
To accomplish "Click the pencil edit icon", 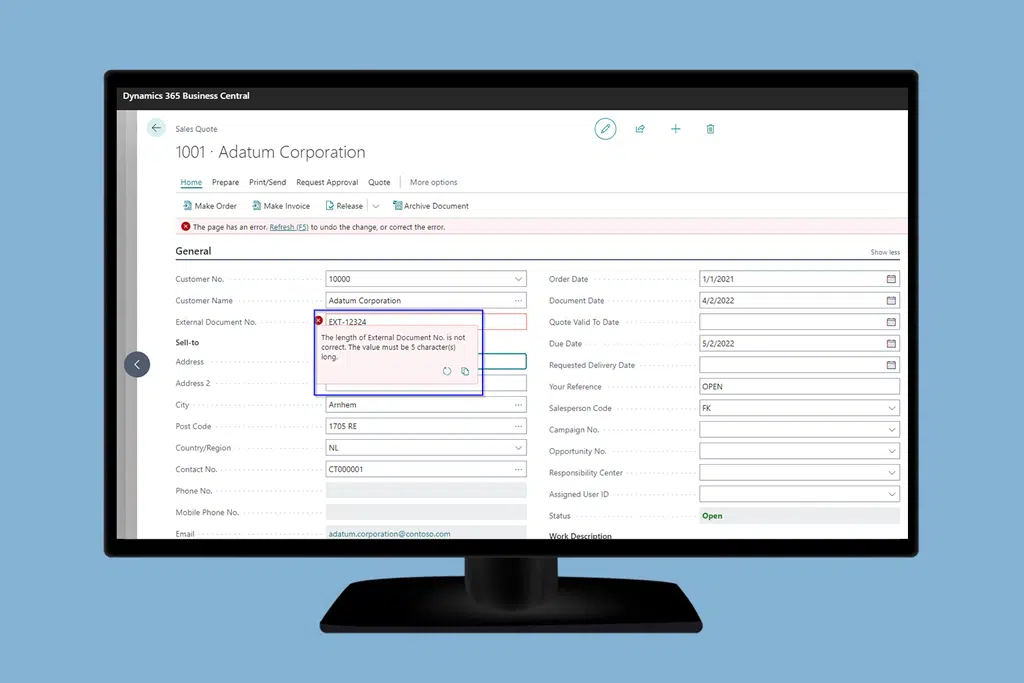I will pos(605,129).
